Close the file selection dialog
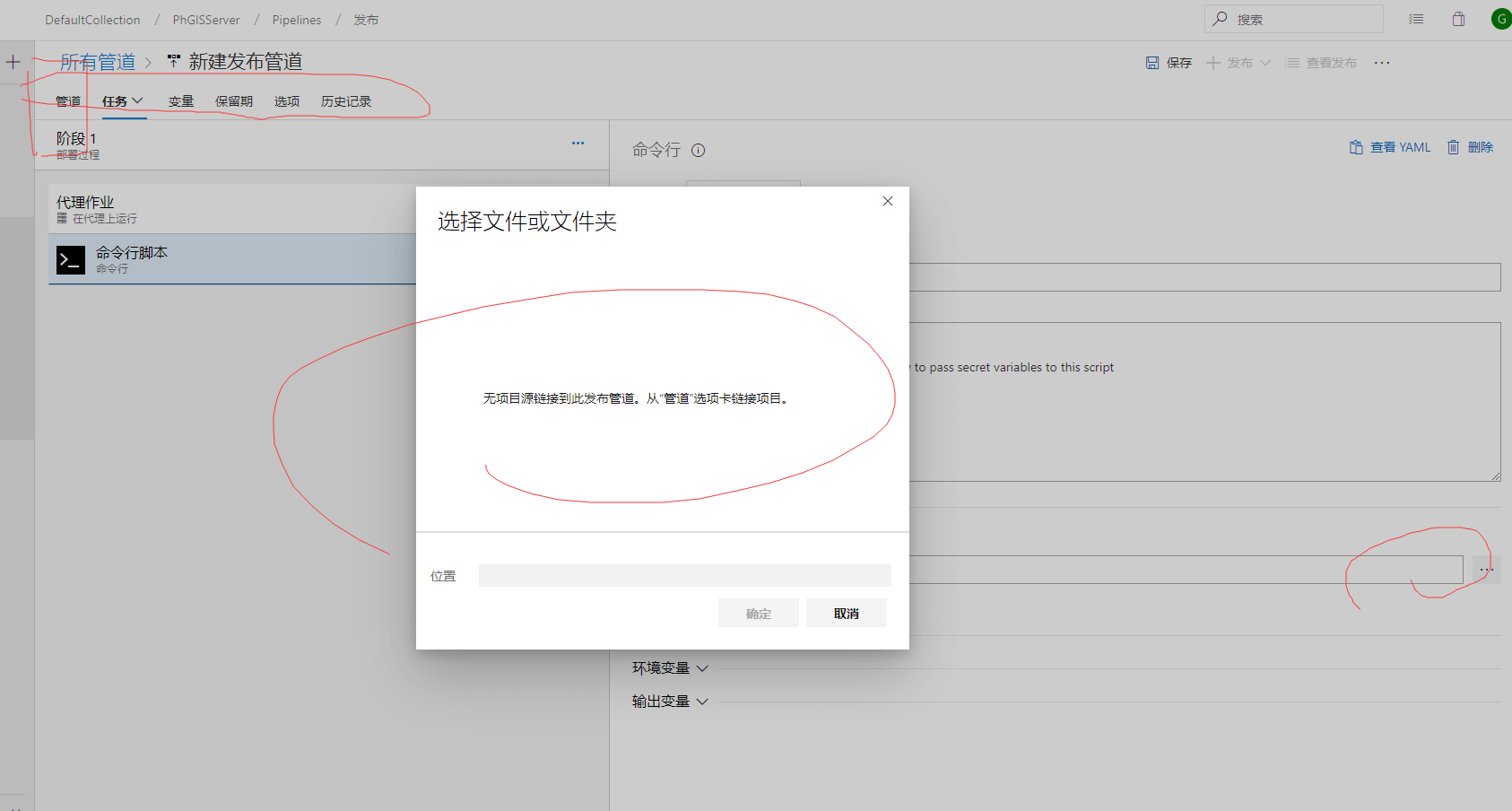This screenshot has height=811, width=1512. pos(887,201)
